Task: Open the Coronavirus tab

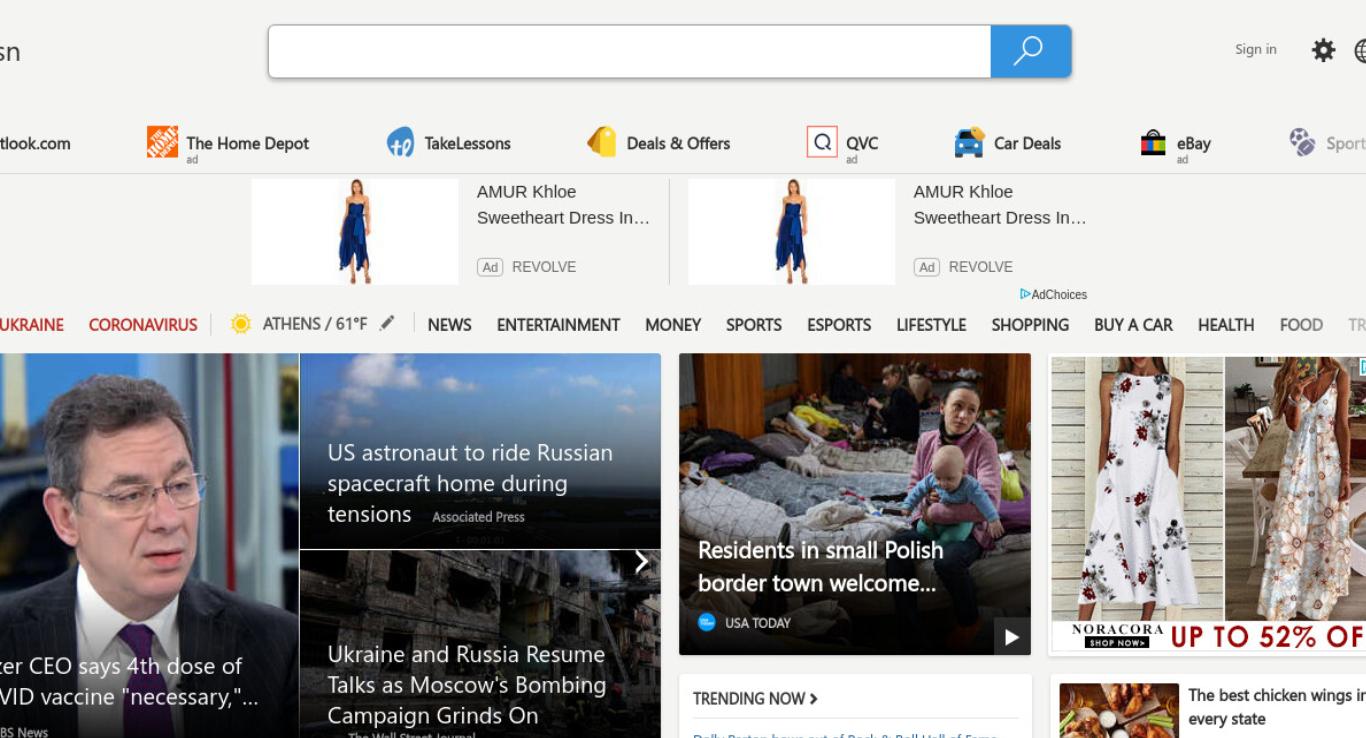Action: (143, 325)
